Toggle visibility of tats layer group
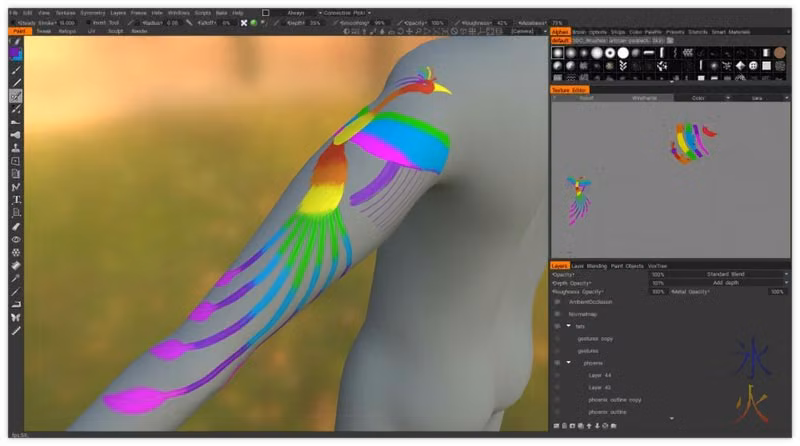Viewport: 800px width, 446px height. point(557,326)
